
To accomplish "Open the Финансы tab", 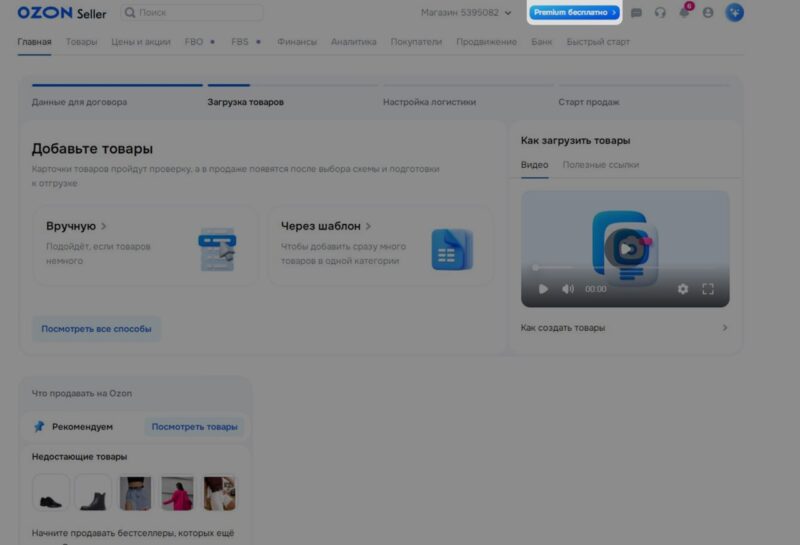I will pos(297,42).
